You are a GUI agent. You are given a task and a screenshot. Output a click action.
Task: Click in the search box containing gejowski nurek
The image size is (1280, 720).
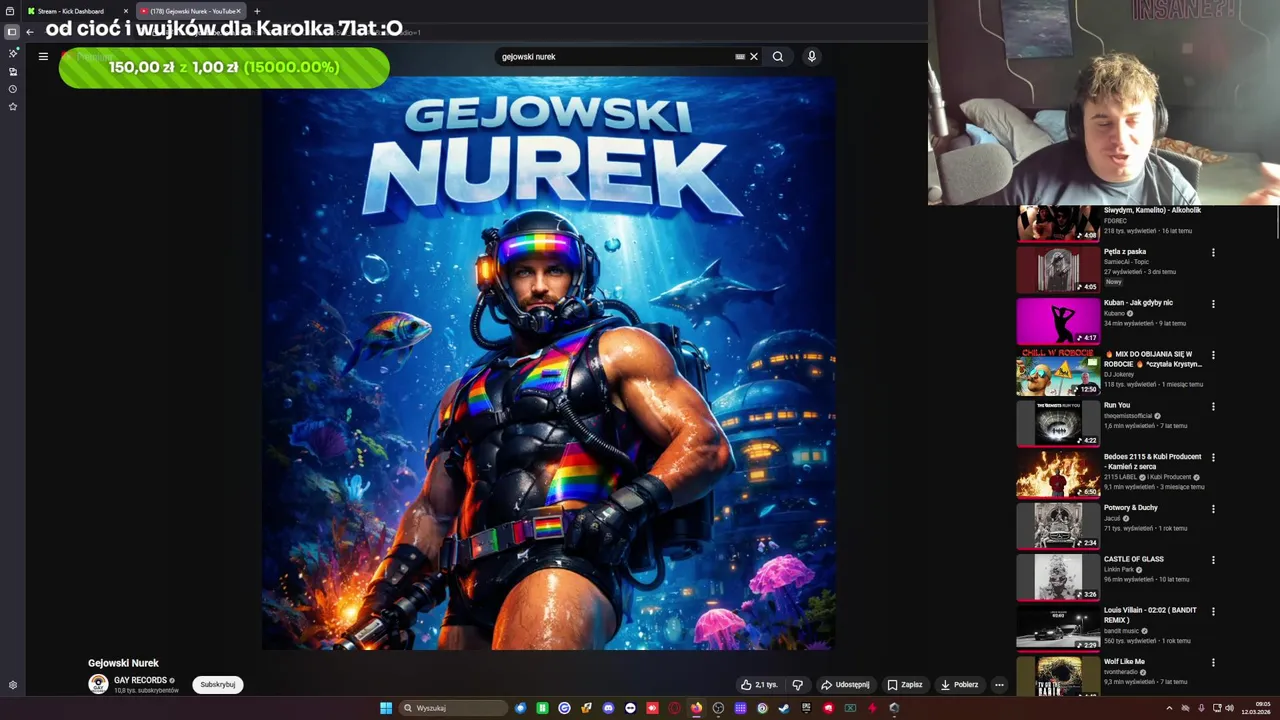[x=615, y=57]
